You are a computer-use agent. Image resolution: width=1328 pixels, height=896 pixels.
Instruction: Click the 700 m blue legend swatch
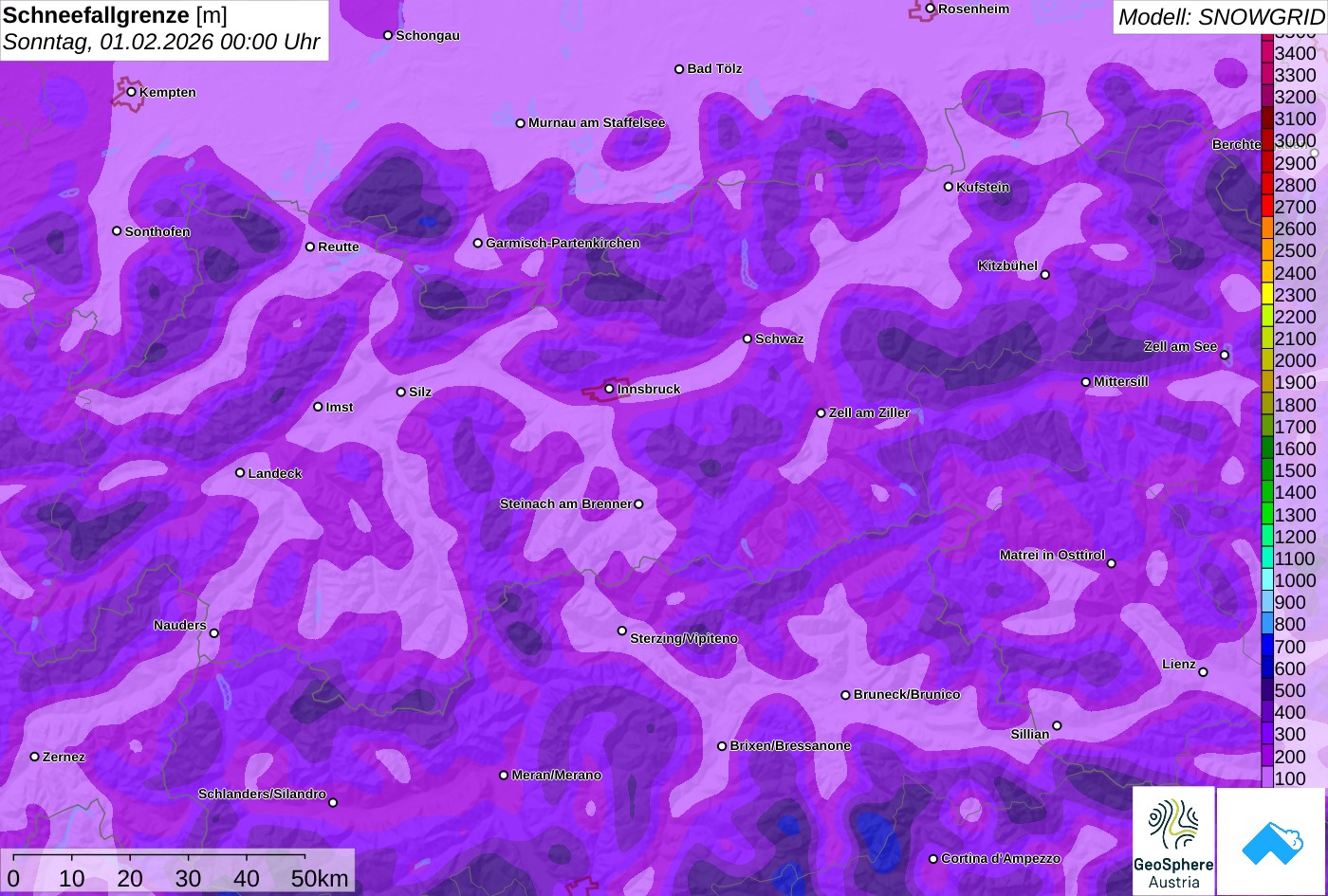coord(1267,647)
